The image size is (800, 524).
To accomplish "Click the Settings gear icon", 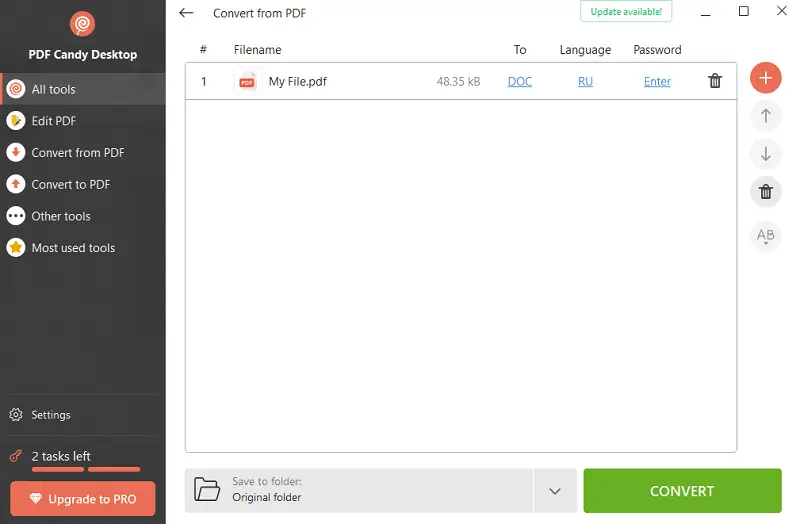I will click(16, 415).
